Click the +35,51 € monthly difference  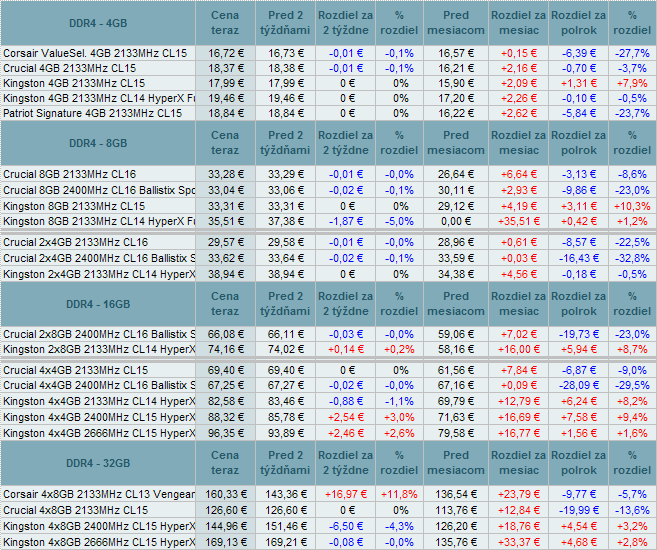coord(519,221)
